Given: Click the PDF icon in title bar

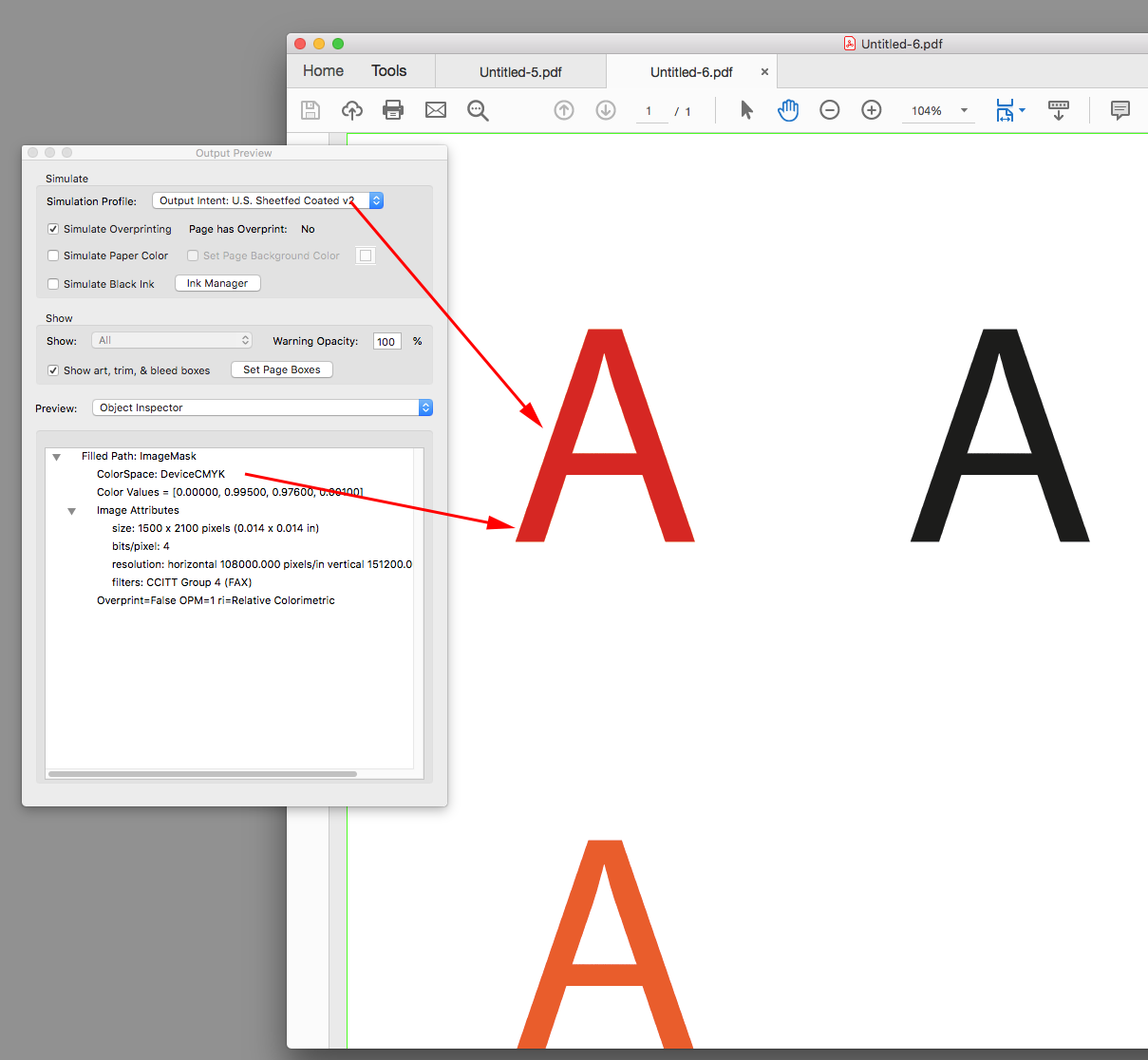Looking at the screenshot, I should point(850,44).
